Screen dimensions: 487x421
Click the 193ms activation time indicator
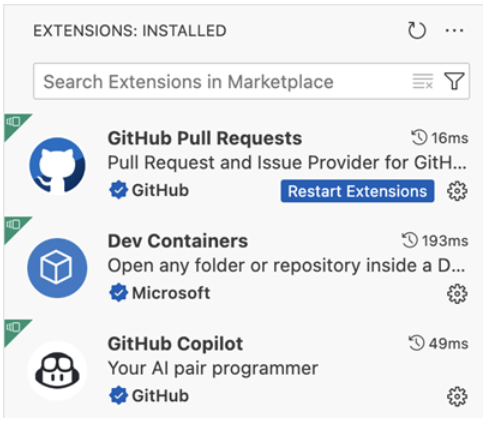[x=435, y=240]
